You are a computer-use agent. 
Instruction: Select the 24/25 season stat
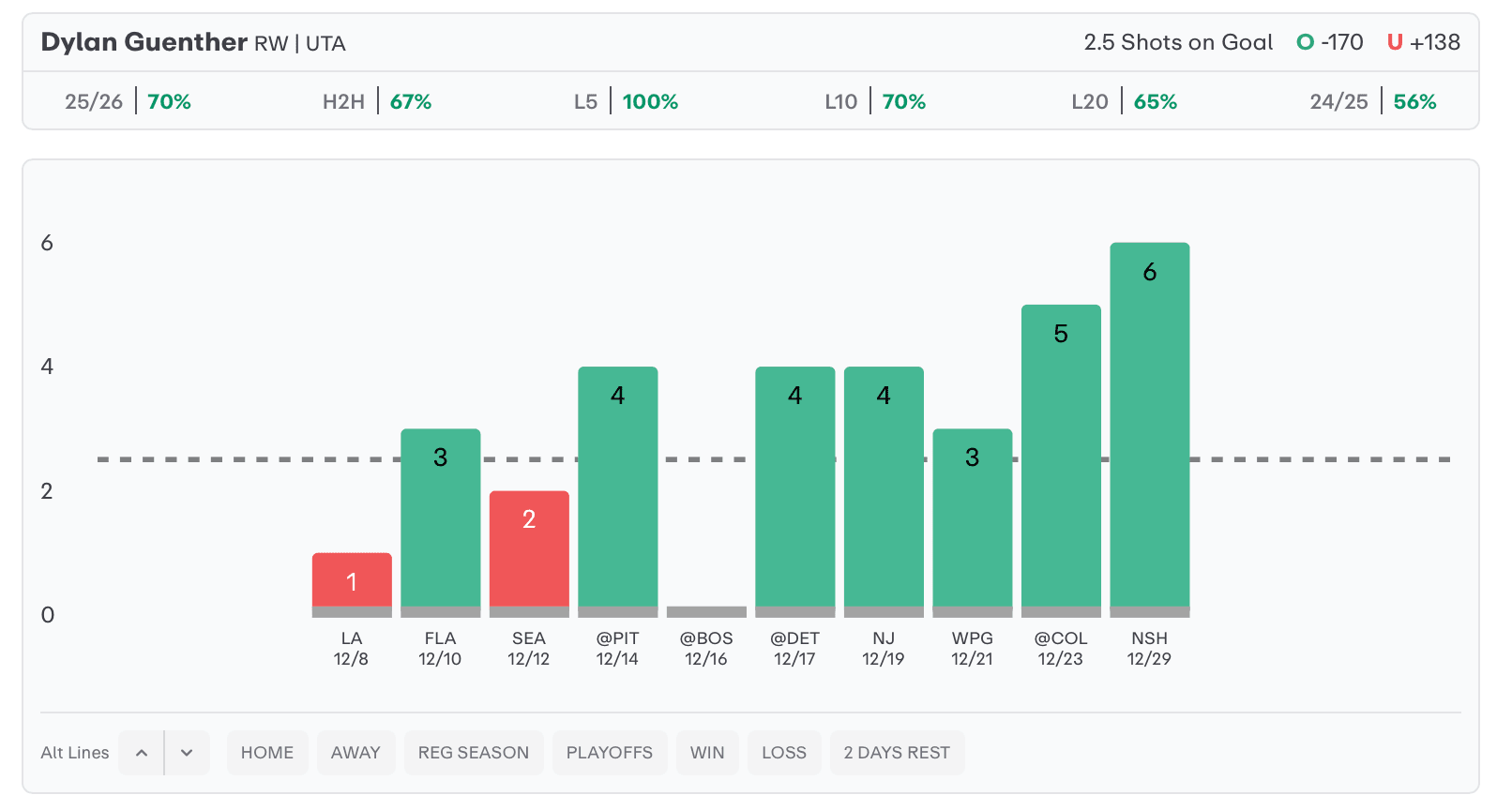pyautogui.click(x=1372, y=101)
